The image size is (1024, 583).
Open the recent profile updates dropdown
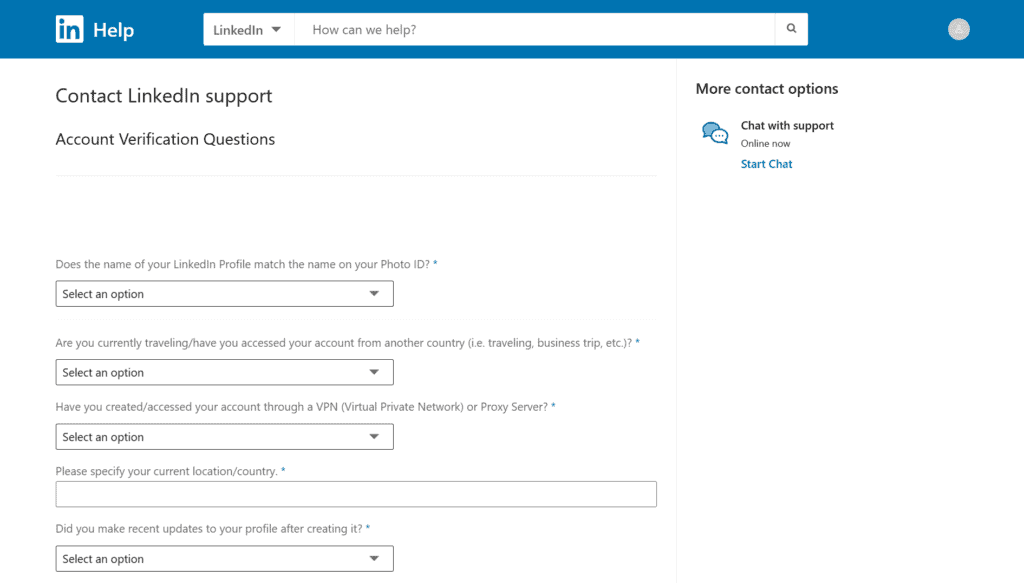point(225,559)
